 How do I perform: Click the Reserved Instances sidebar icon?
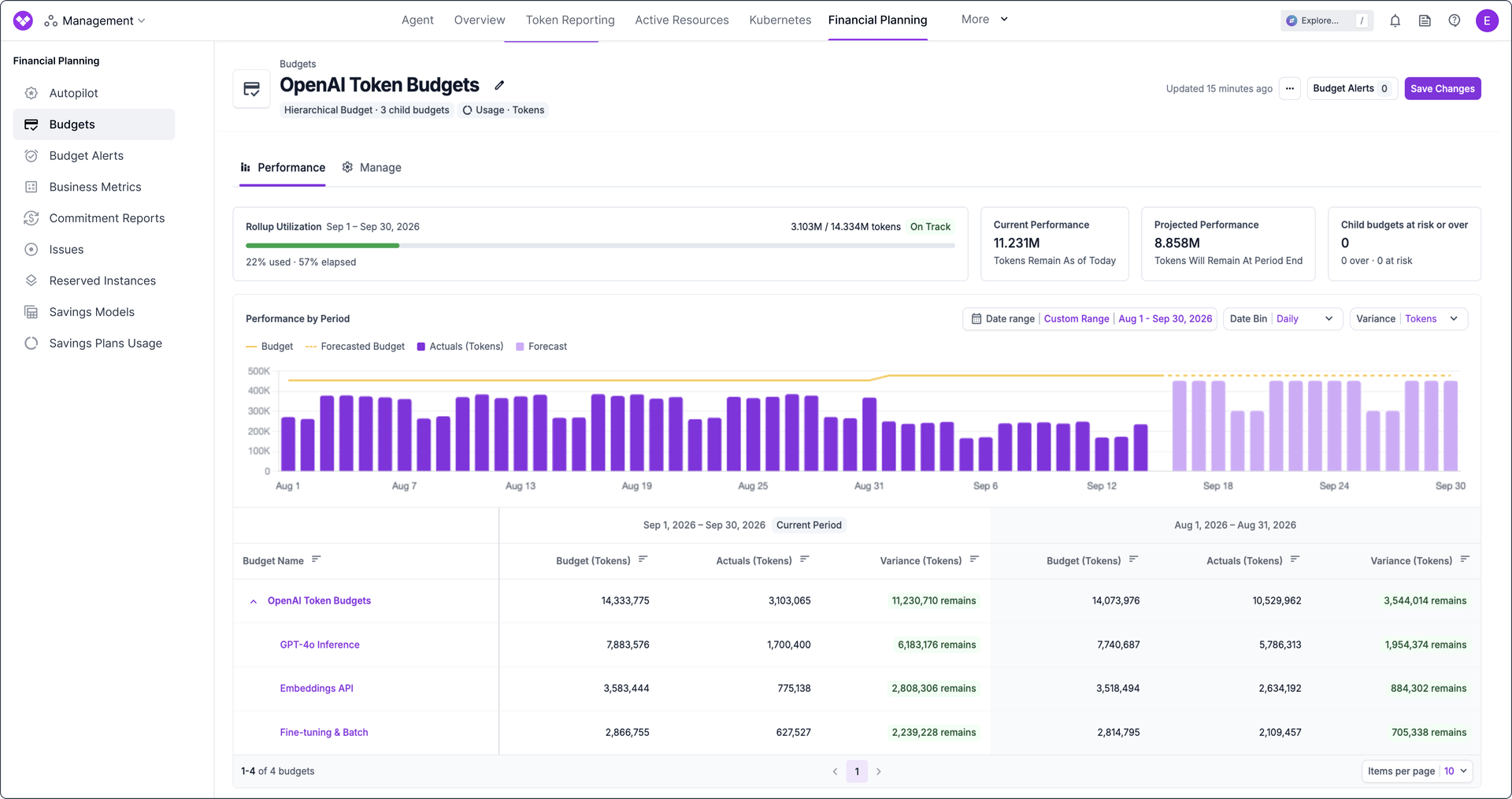(x=31, y=281)
